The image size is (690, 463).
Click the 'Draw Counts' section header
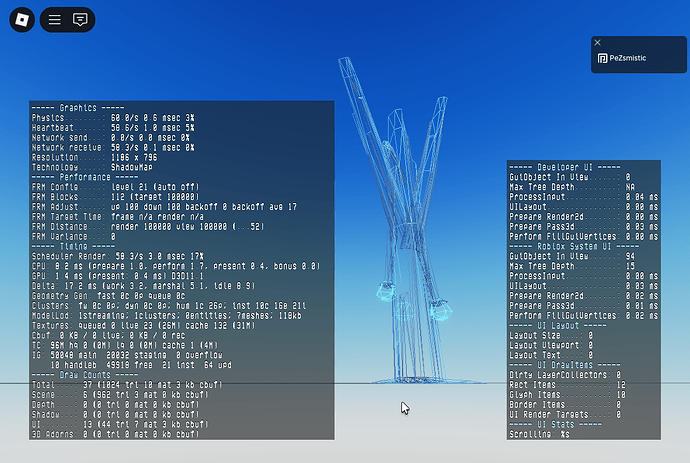tap(85, 375)
